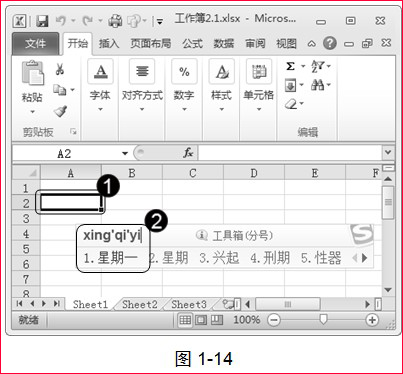
Task: Open the Customize Quick Access Toolbar arrow
Action: 160,22
